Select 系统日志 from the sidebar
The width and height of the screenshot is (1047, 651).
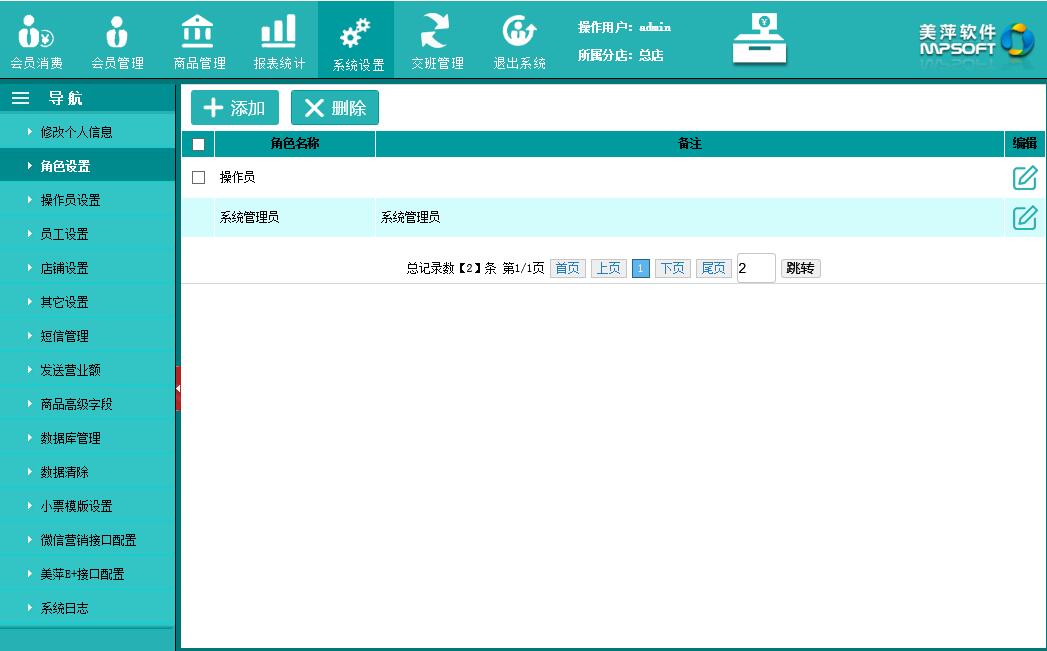coord(64,608)
